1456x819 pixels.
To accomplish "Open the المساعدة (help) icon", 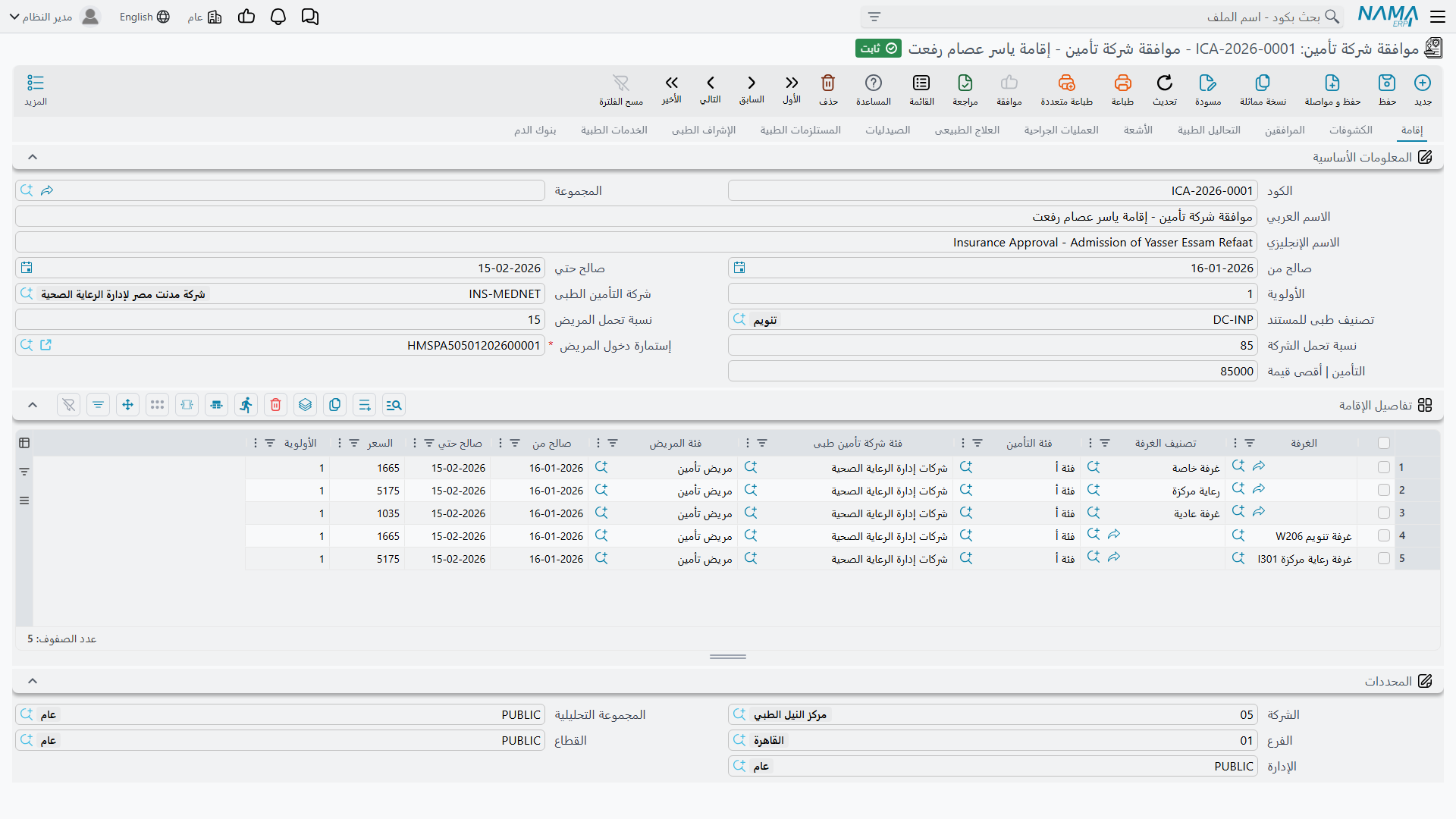I will point(874,83).
